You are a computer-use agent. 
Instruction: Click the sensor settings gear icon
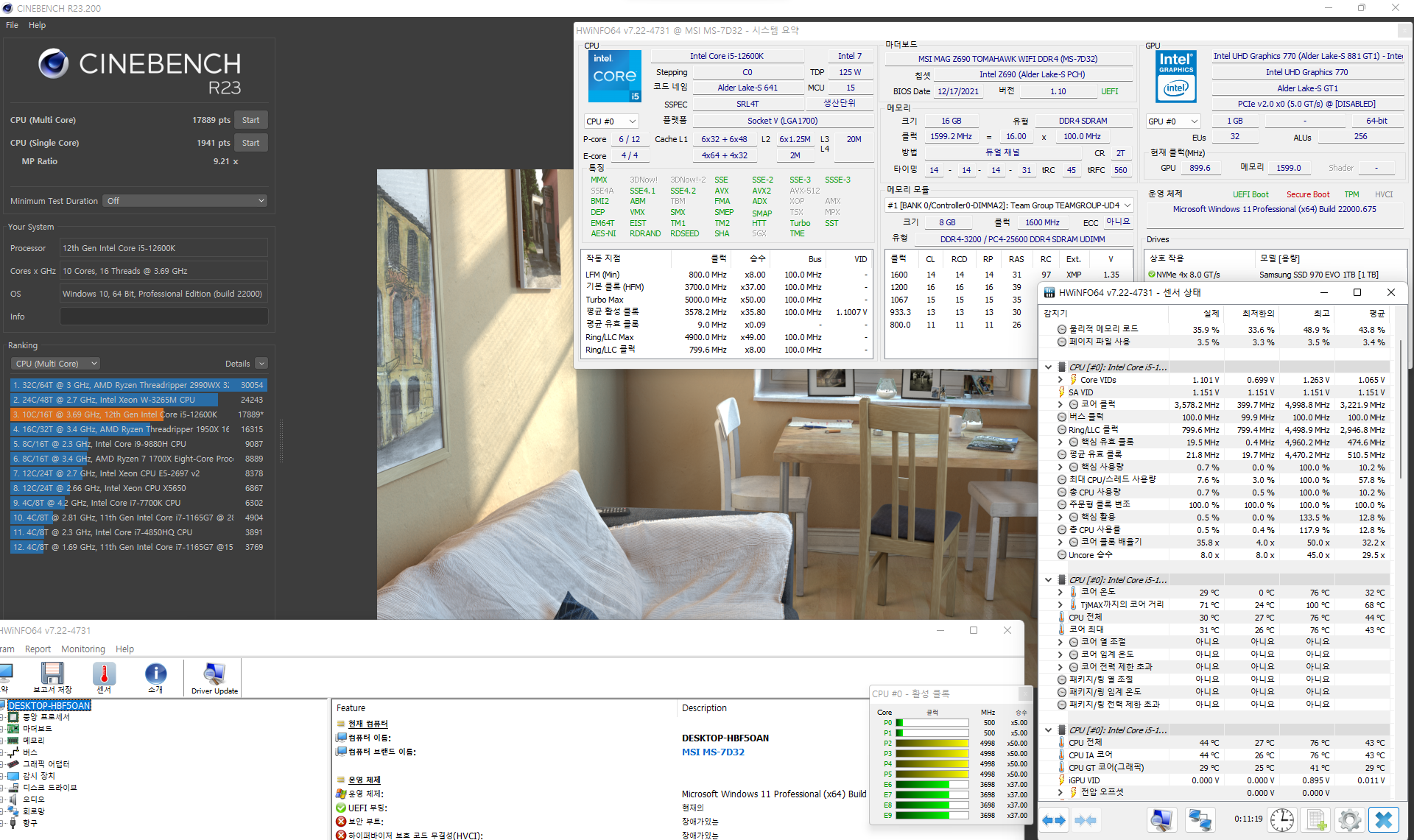point(1349,819)
